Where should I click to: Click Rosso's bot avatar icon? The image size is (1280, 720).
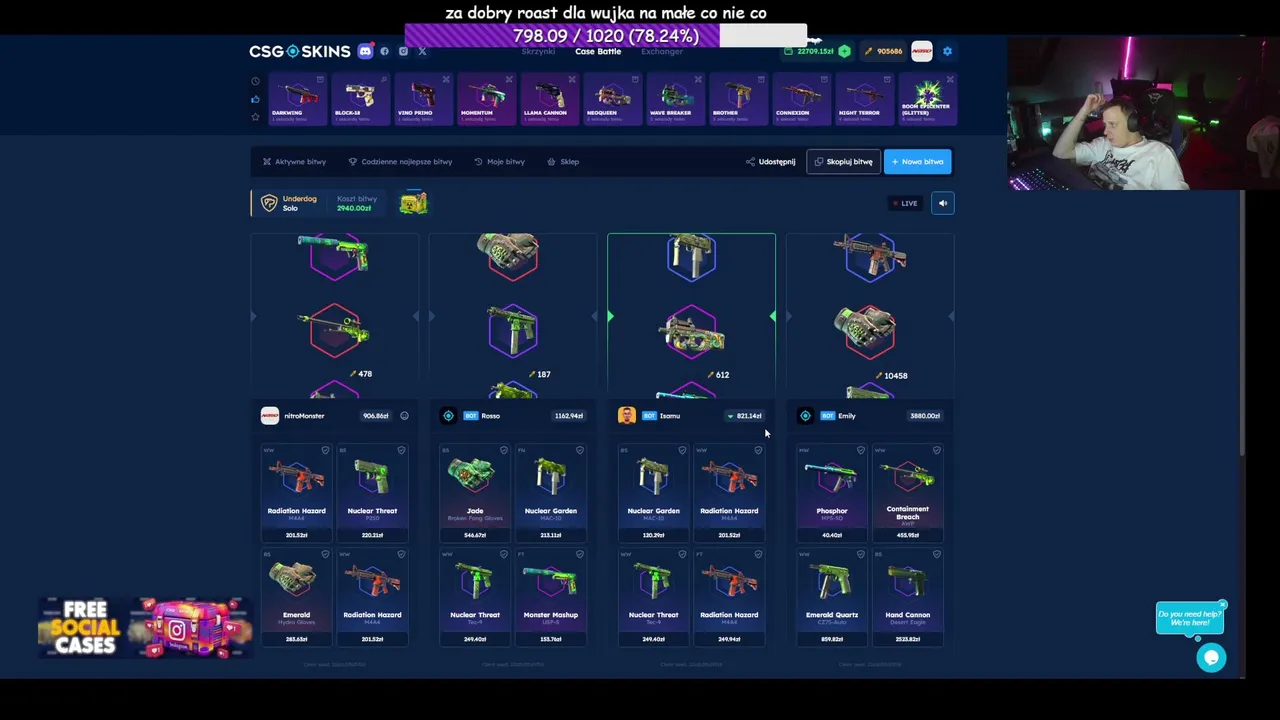point(448,415)
